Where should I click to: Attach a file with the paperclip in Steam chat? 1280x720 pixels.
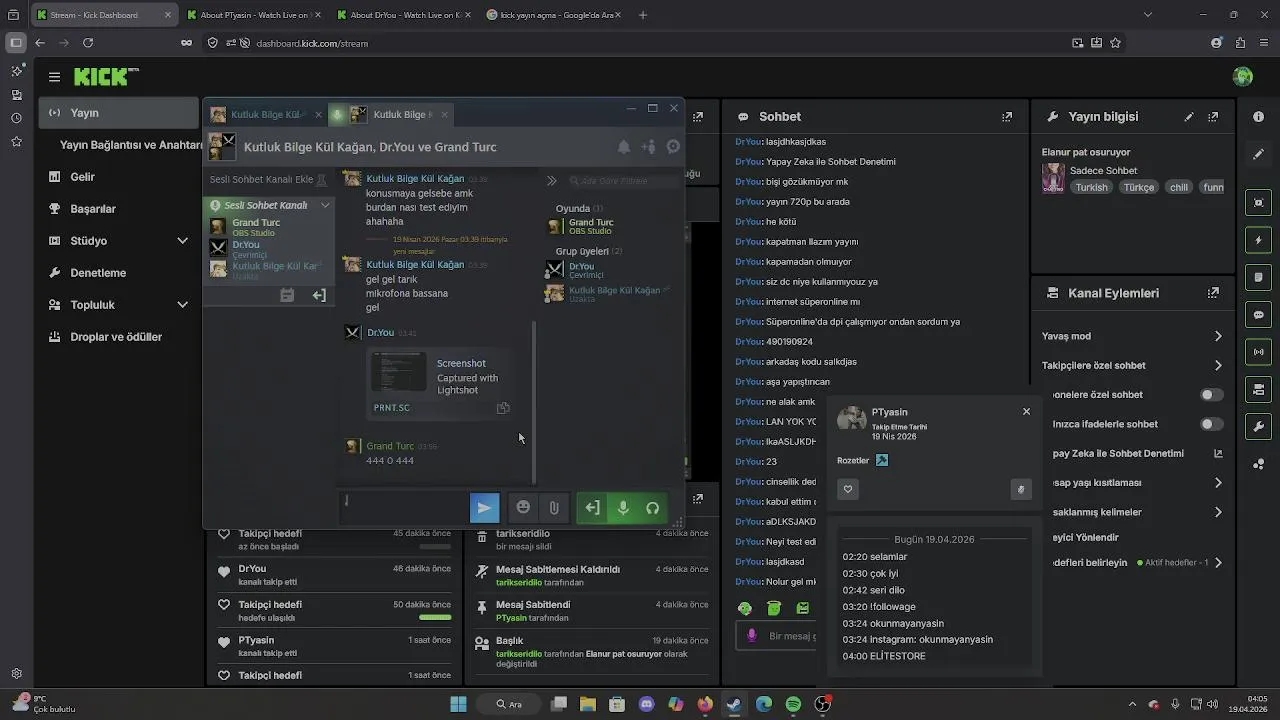click(x=553, y=508)
